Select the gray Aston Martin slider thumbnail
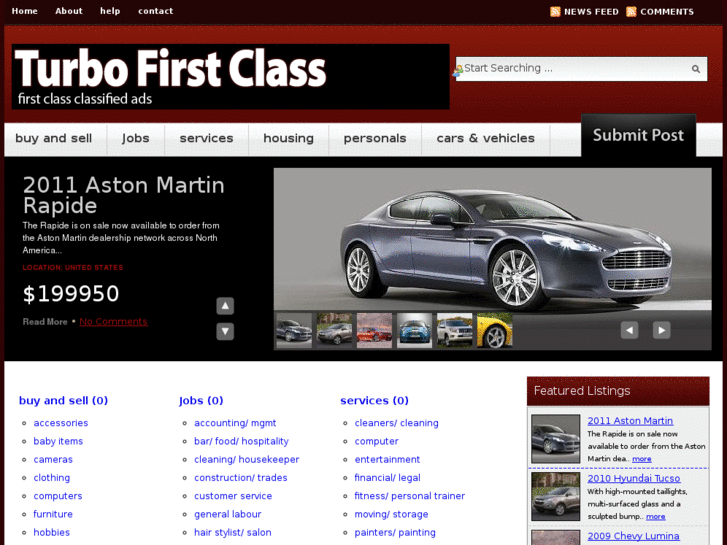727x545 pixels. point(294,330)
